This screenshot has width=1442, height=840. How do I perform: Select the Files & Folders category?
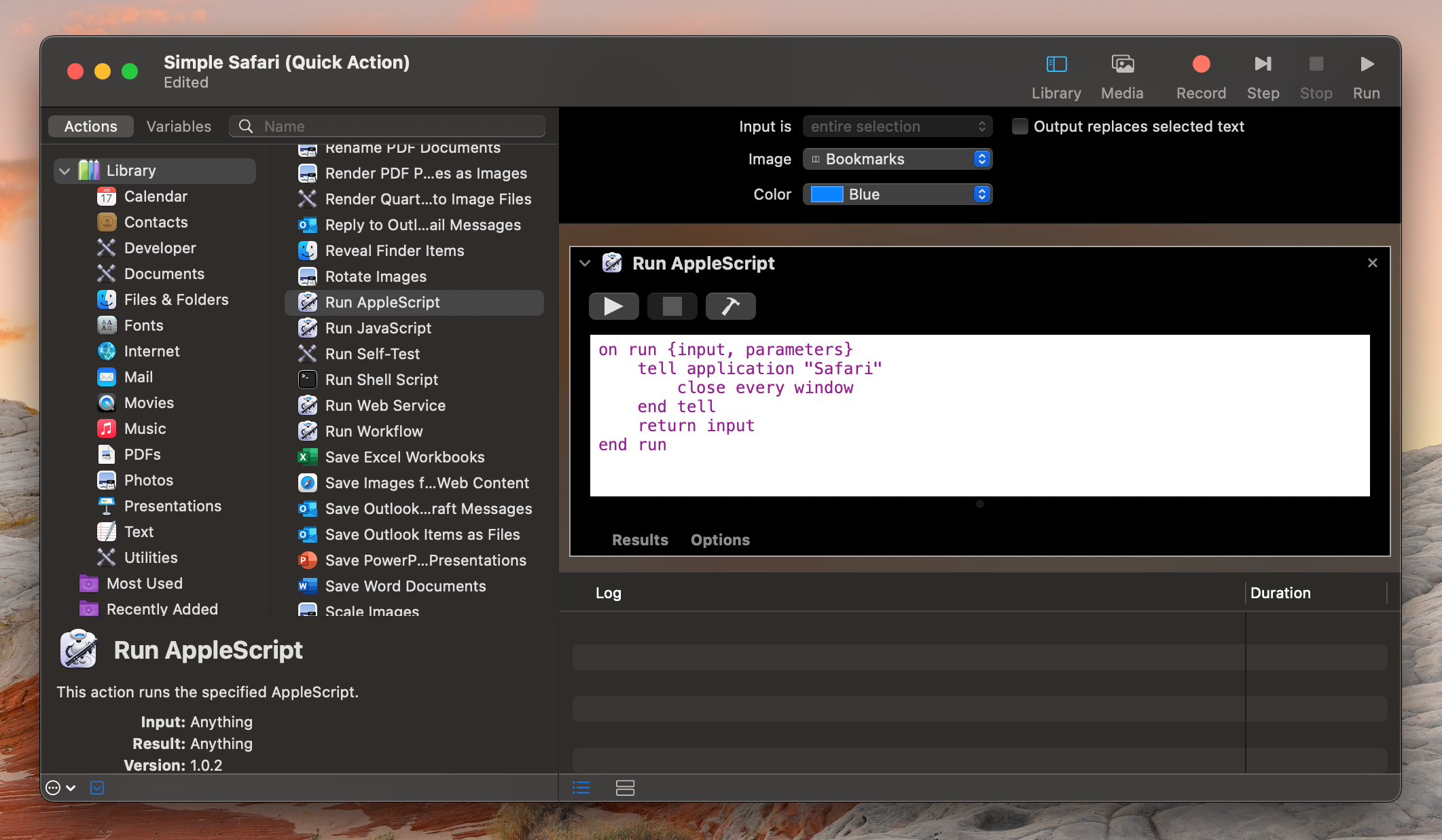click(177, 299)
